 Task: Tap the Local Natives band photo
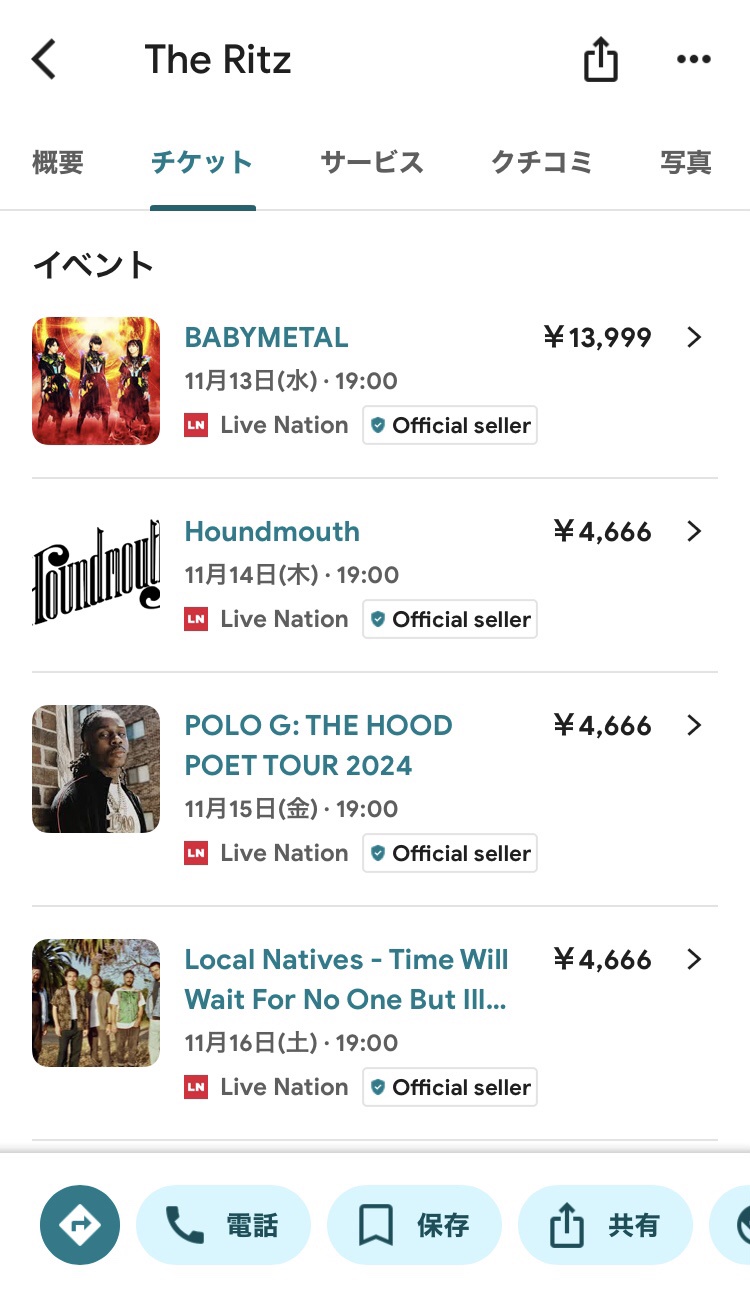click(96, 1003)
